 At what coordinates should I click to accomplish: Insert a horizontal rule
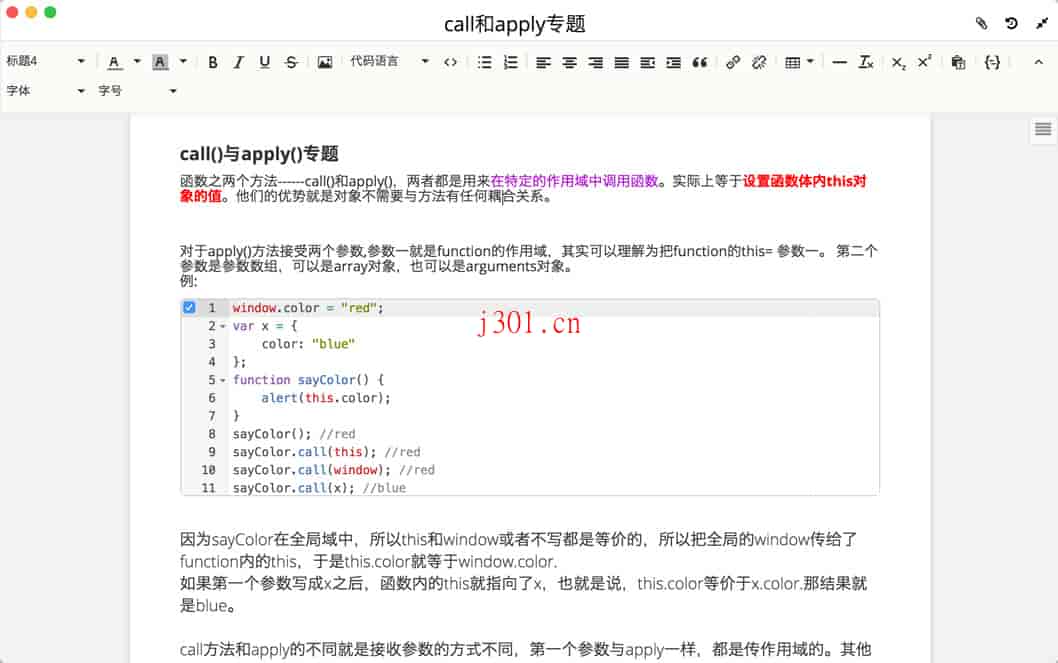(x=838, y=61)
